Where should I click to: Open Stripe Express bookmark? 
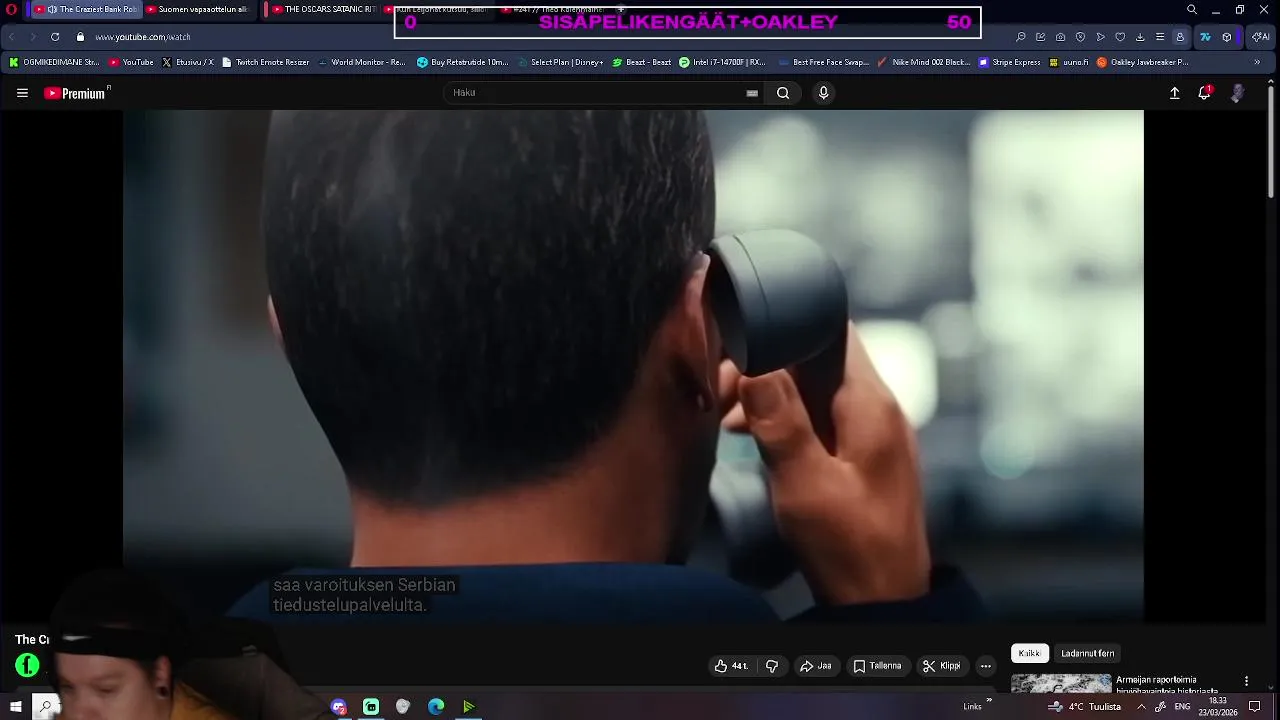click(1010, 62)
